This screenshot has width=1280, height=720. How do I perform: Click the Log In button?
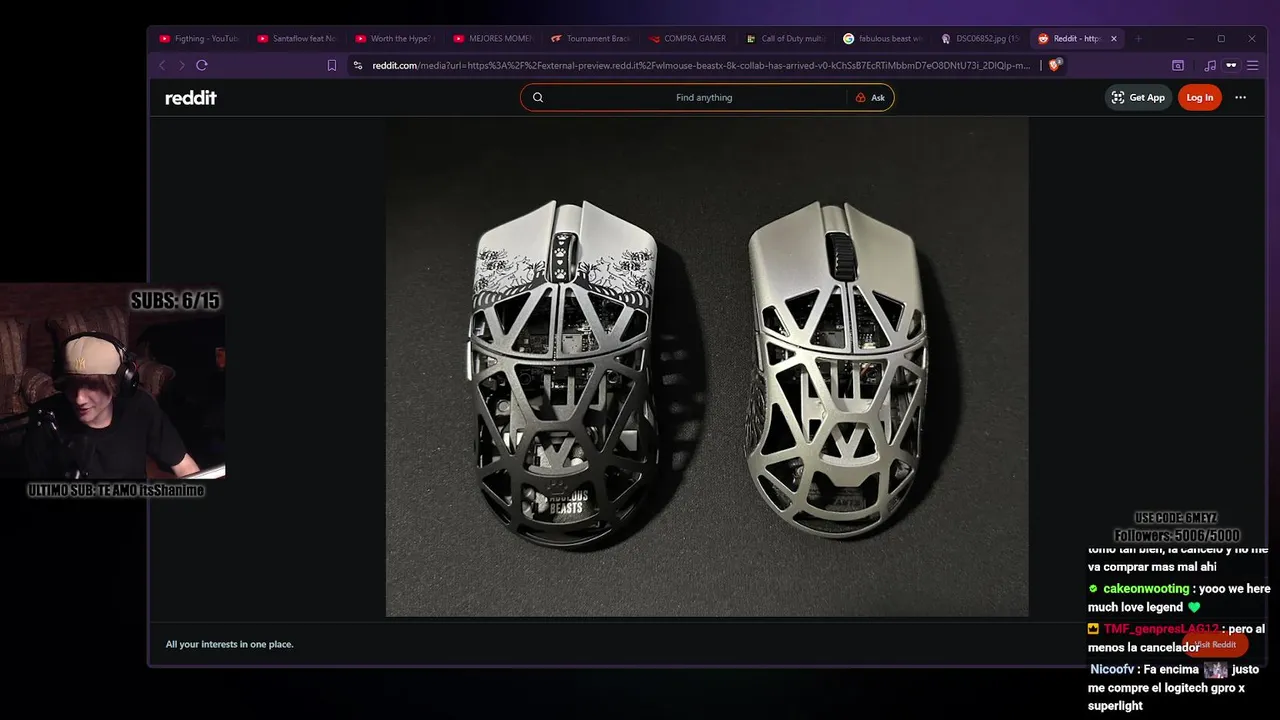coord(1199,97)
